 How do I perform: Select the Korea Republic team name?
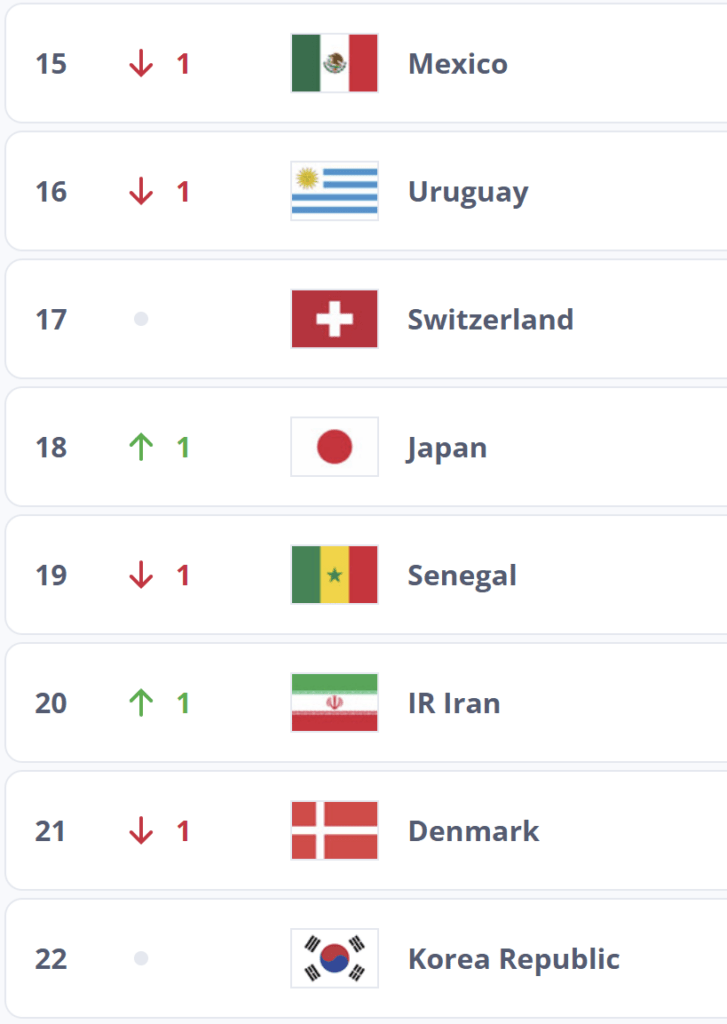click(513, 960)
